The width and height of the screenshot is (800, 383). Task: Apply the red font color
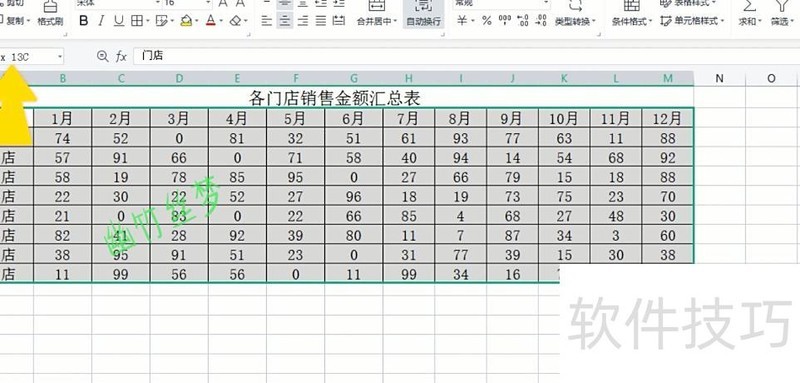[211, 21]
